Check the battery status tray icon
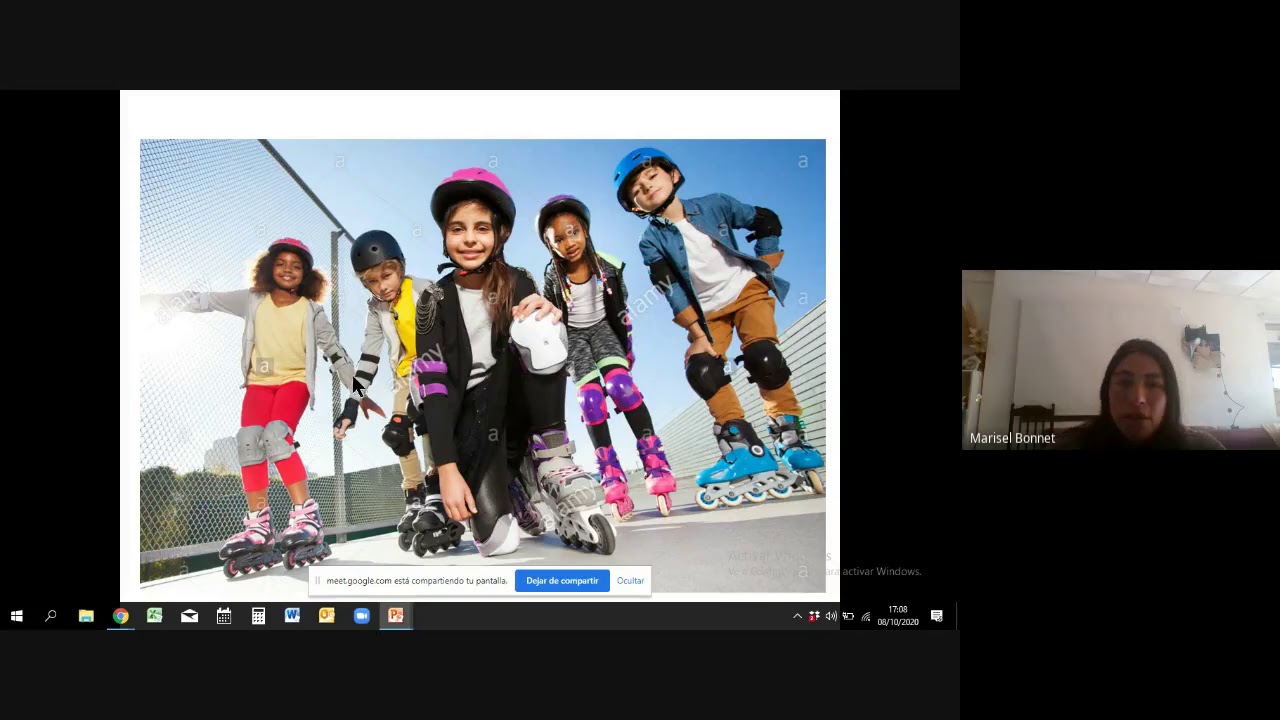Image resolution: width=1280 pixels, height=720 pixels. (848, 616)
